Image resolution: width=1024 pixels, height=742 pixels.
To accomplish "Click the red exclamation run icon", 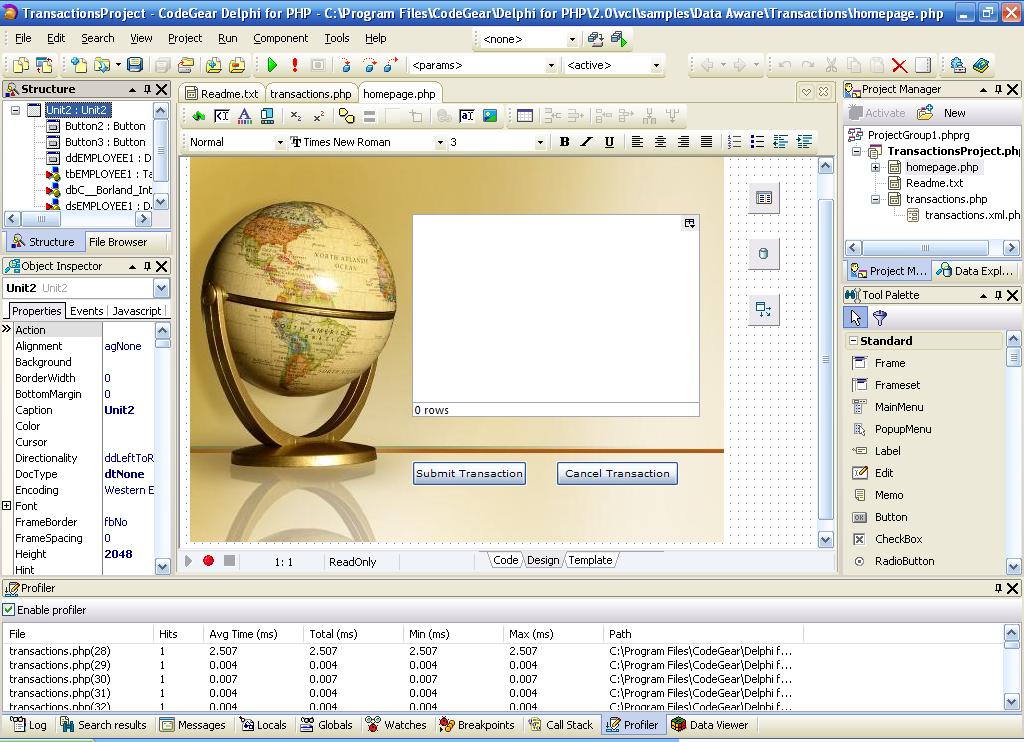I will click(295, 65).
